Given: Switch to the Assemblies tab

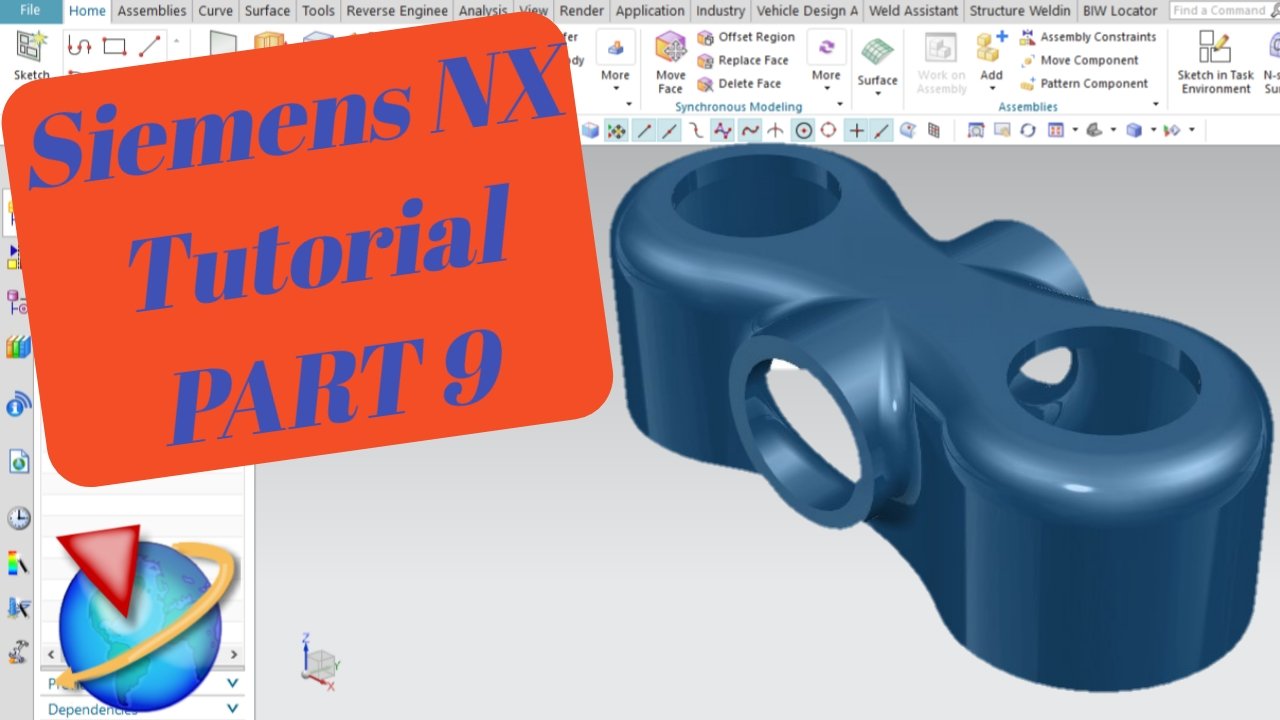Looking at the screenshot, I should point(152,11).
